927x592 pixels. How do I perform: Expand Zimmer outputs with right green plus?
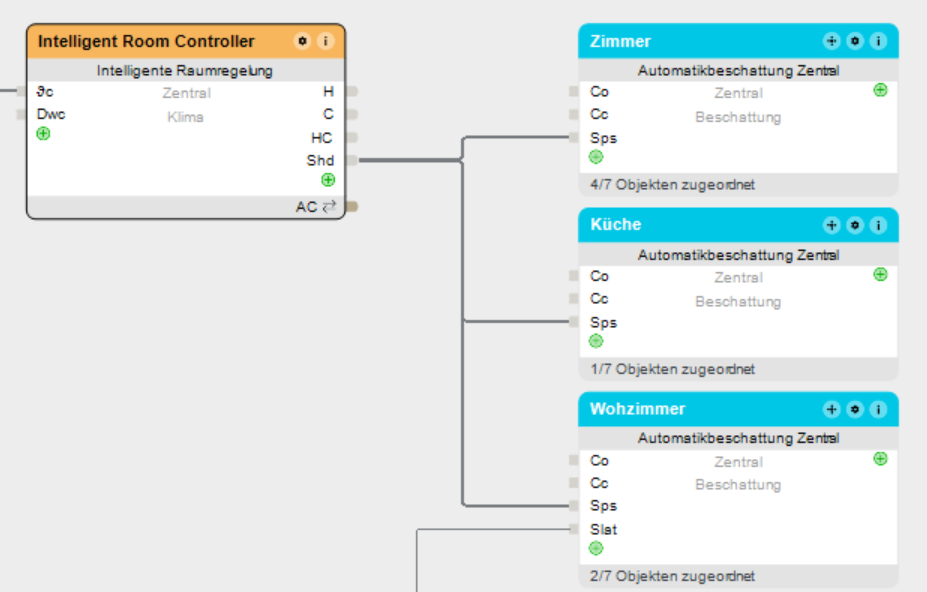click(880, 90)
